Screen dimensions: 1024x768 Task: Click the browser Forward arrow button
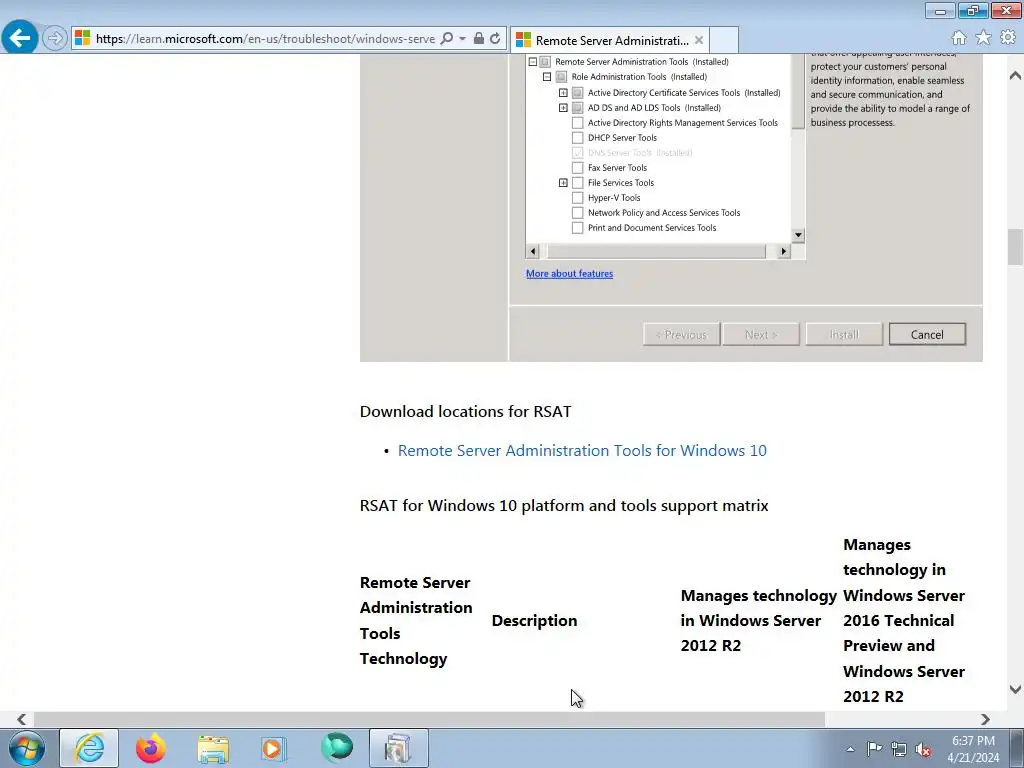click(55, 38)
